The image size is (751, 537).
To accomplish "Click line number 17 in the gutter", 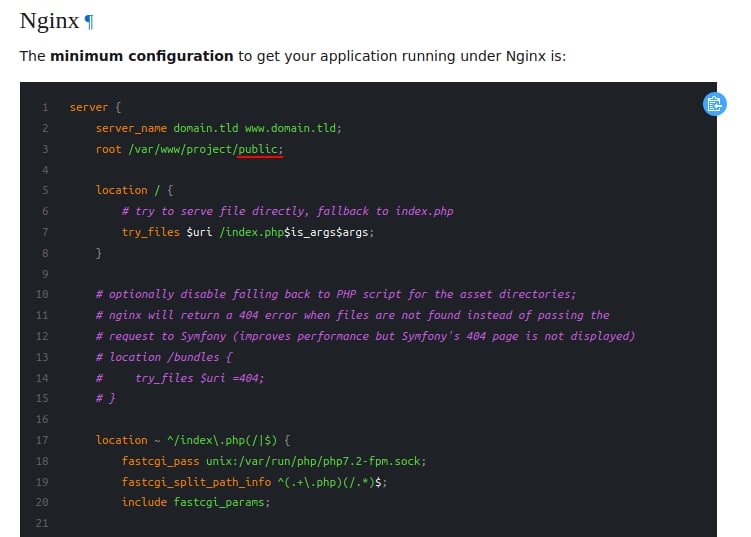I will point(42,440).
